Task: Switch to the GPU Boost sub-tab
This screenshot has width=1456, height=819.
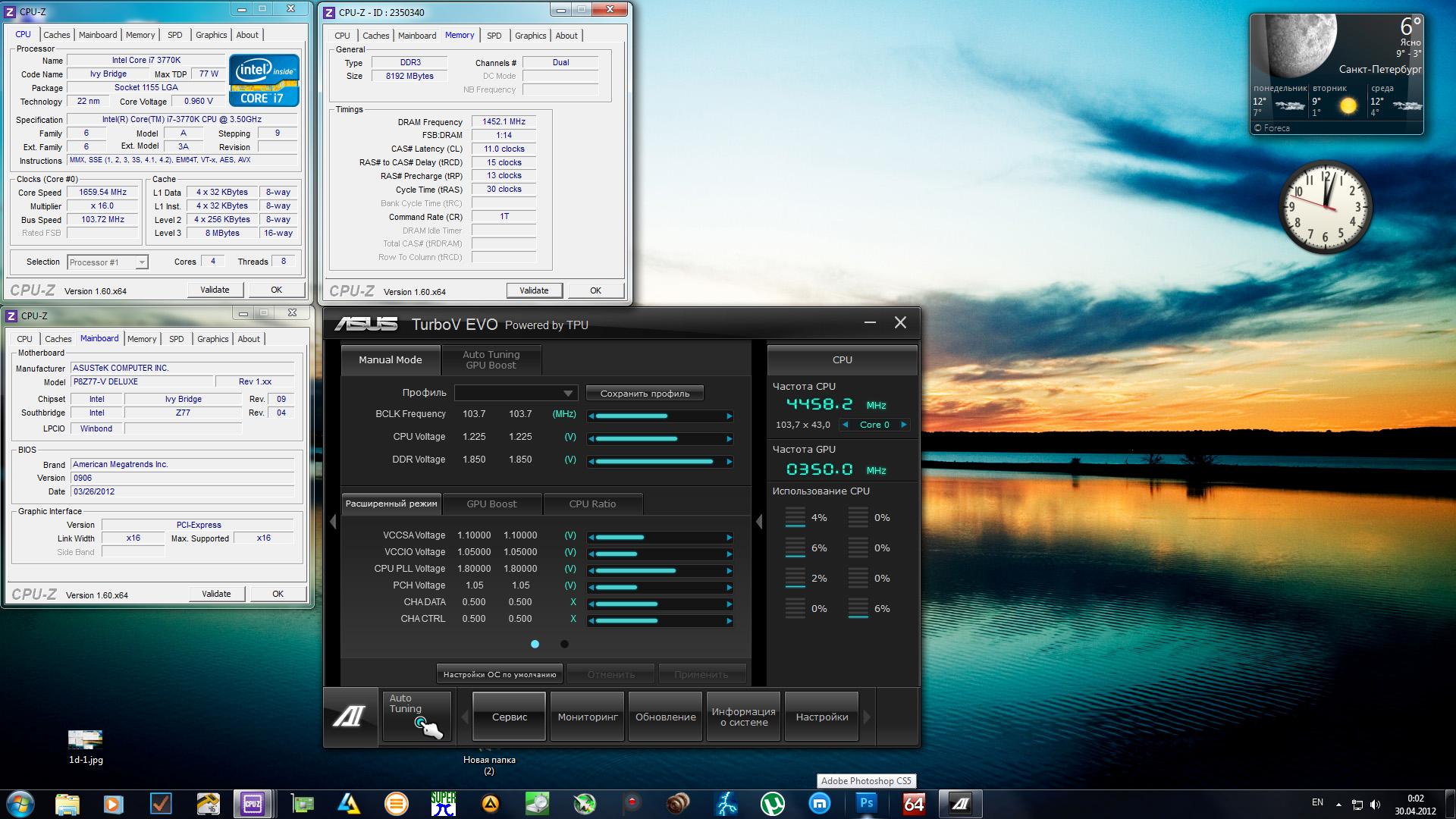Action: [x=491, y=504]
